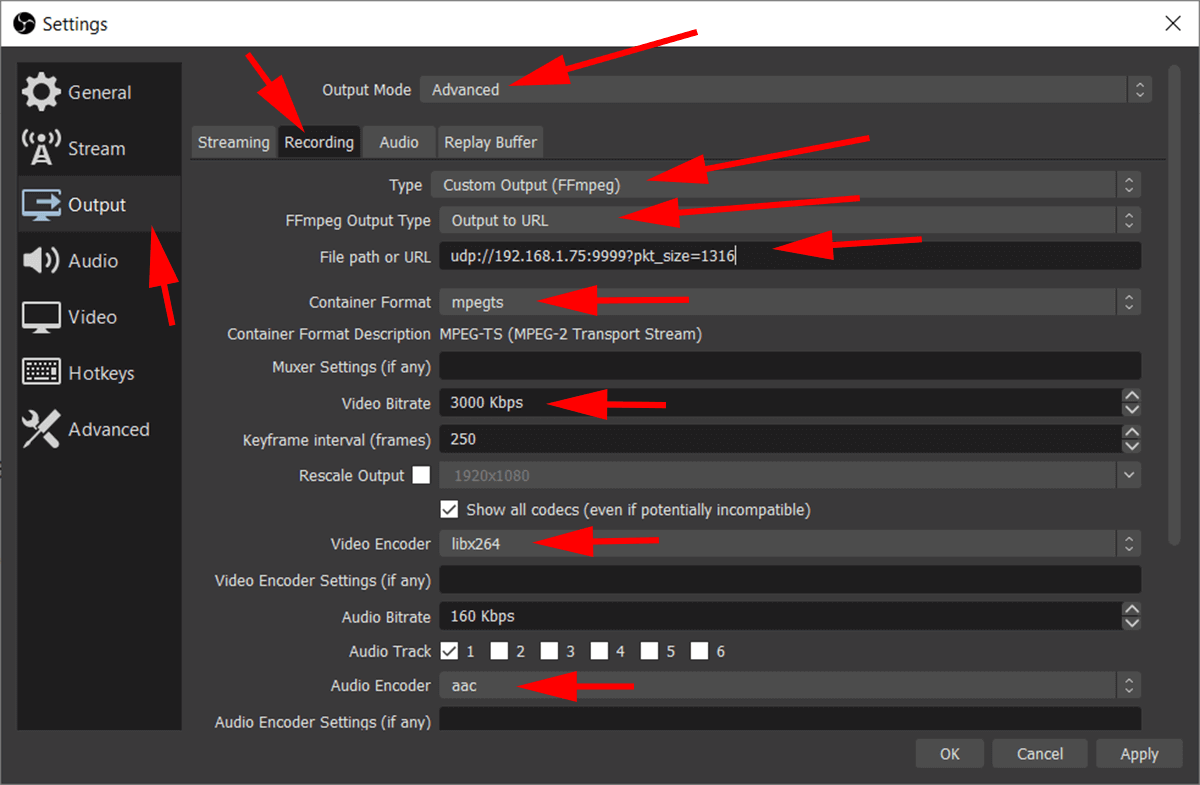
Task: Open Stream settings label
Action: [96, 148]
